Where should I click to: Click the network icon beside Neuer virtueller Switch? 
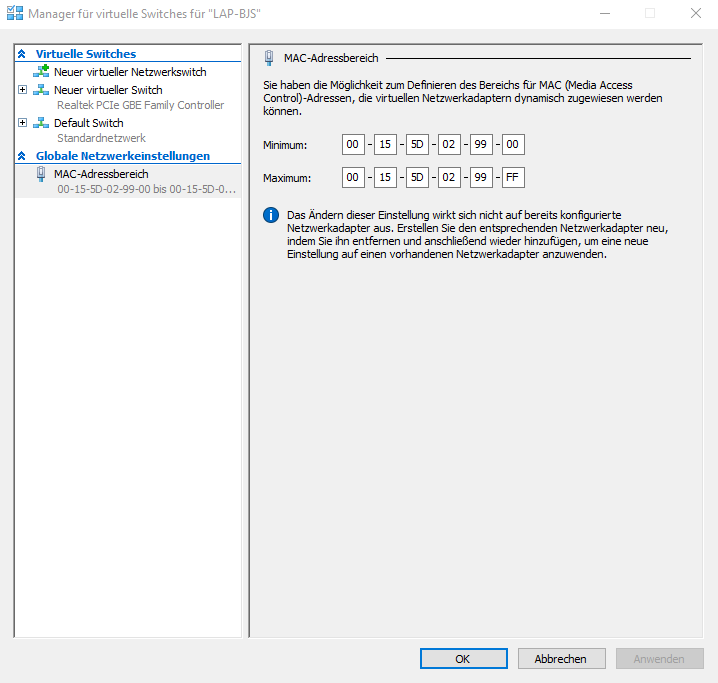point(41,90)
